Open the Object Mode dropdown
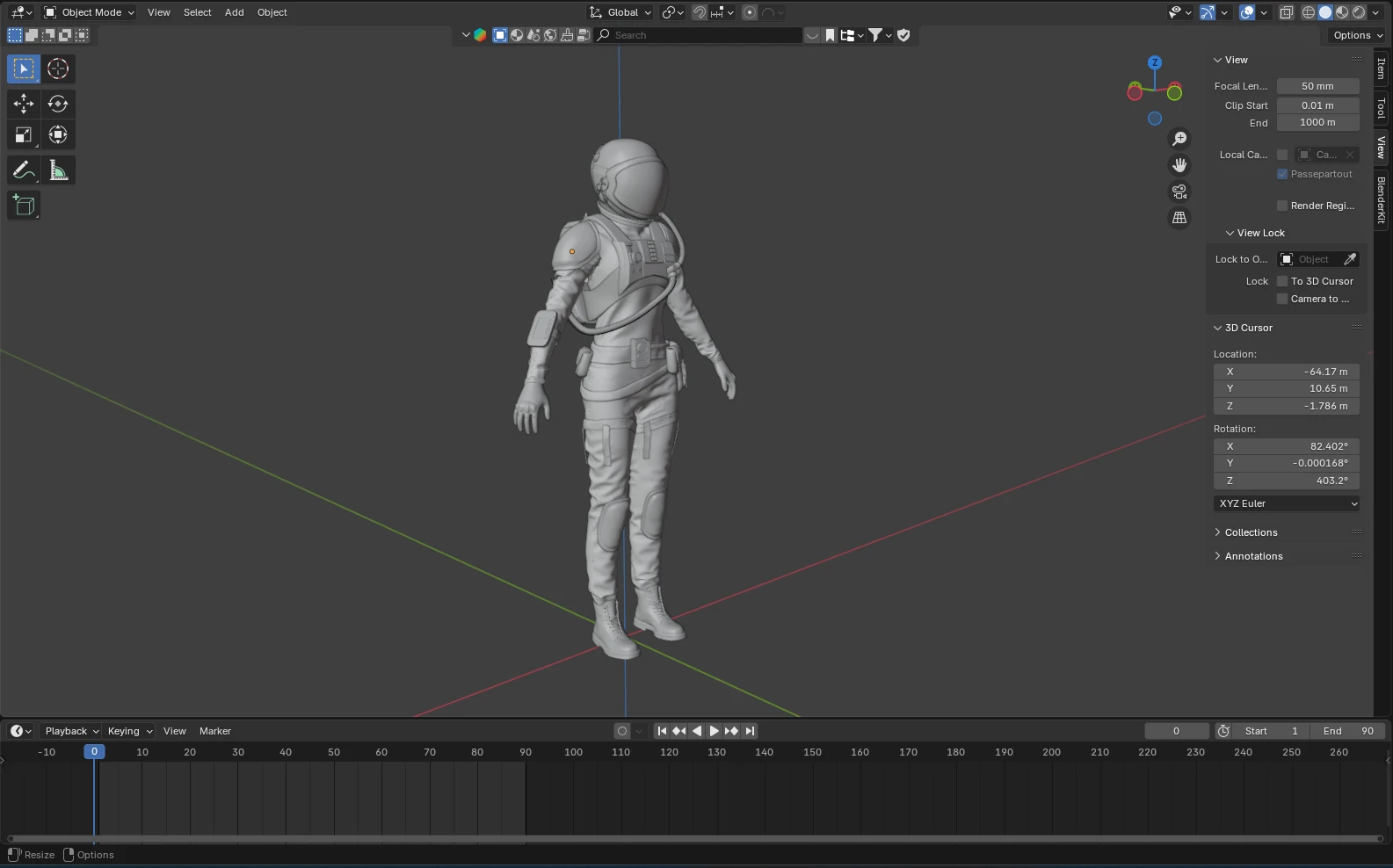 click(90, 12)
